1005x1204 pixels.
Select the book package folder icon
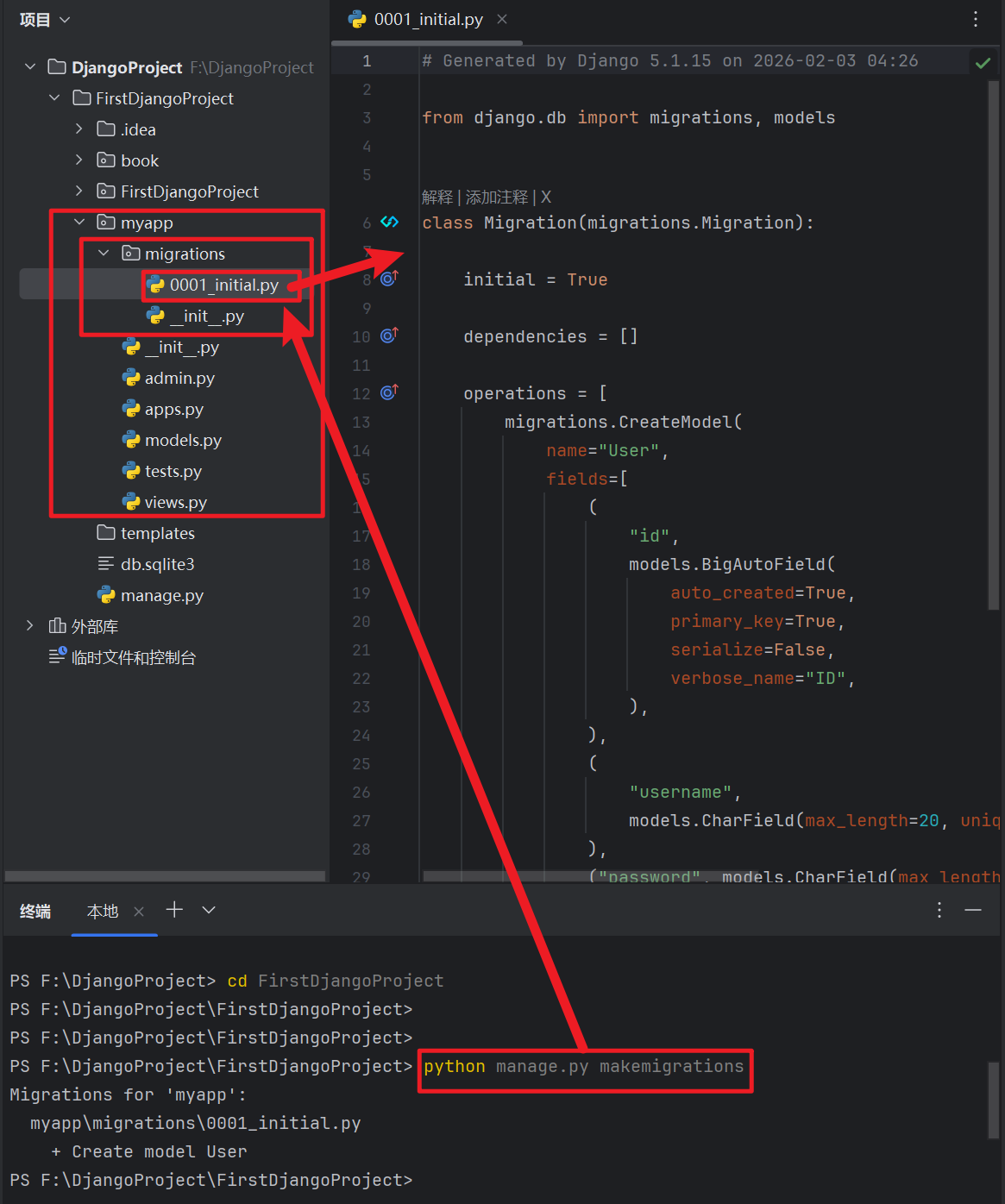(106, 160)
